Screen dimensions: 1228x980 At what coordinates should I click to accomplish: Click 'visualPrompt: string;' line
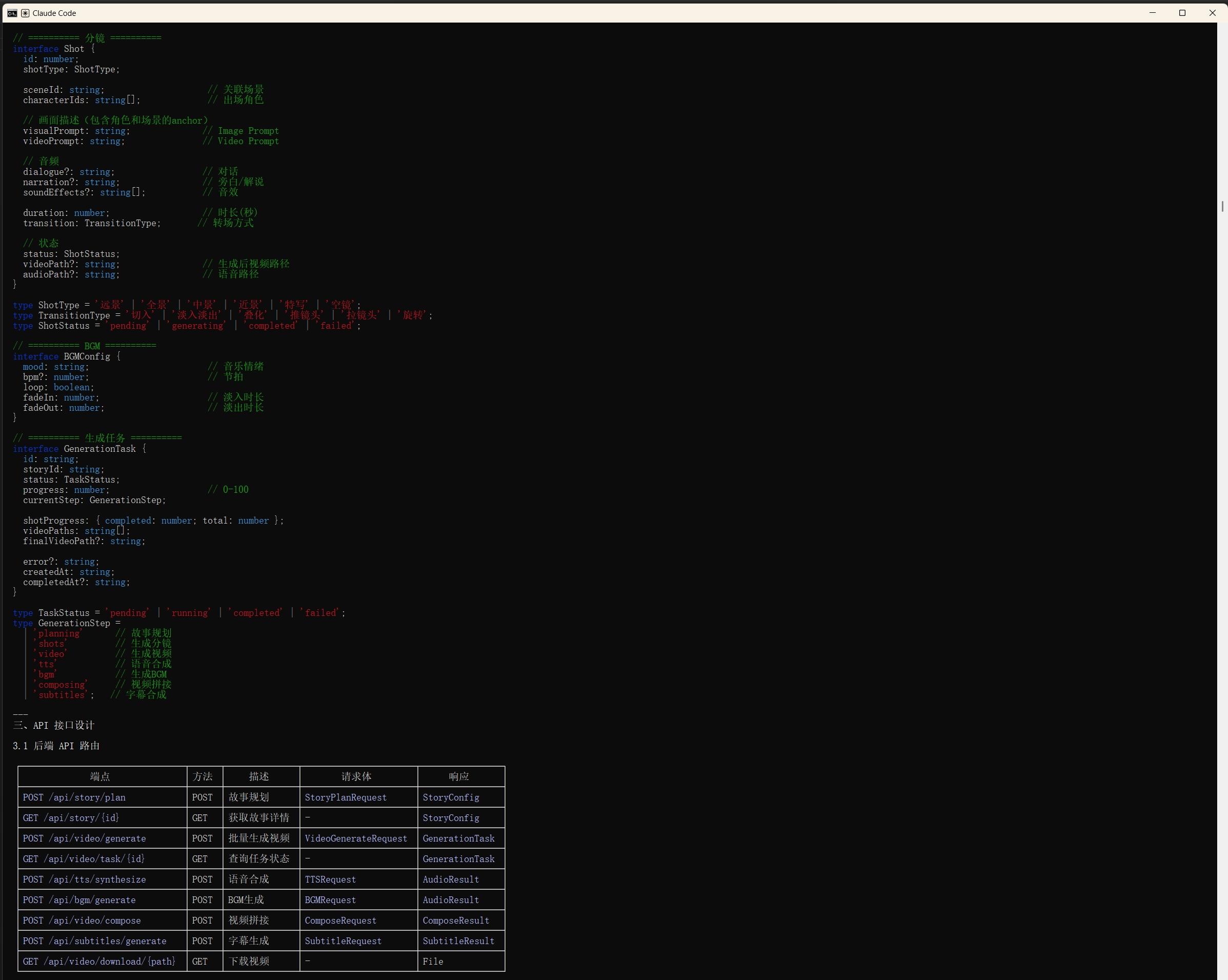76,131
